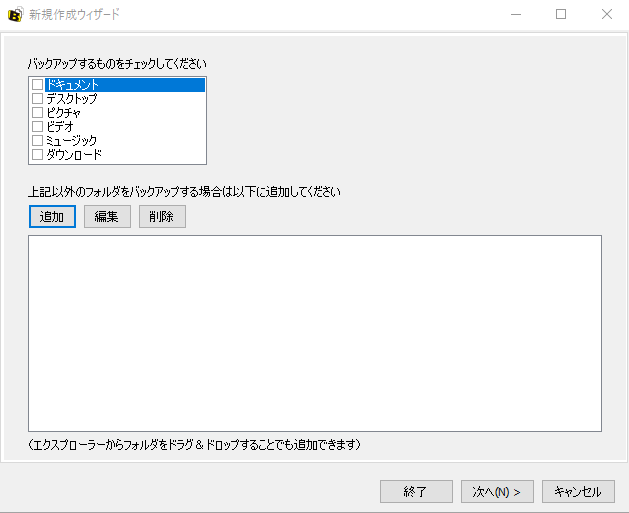Click the 編集 button
Screen dimensions: 629x513
pos(107,217)
